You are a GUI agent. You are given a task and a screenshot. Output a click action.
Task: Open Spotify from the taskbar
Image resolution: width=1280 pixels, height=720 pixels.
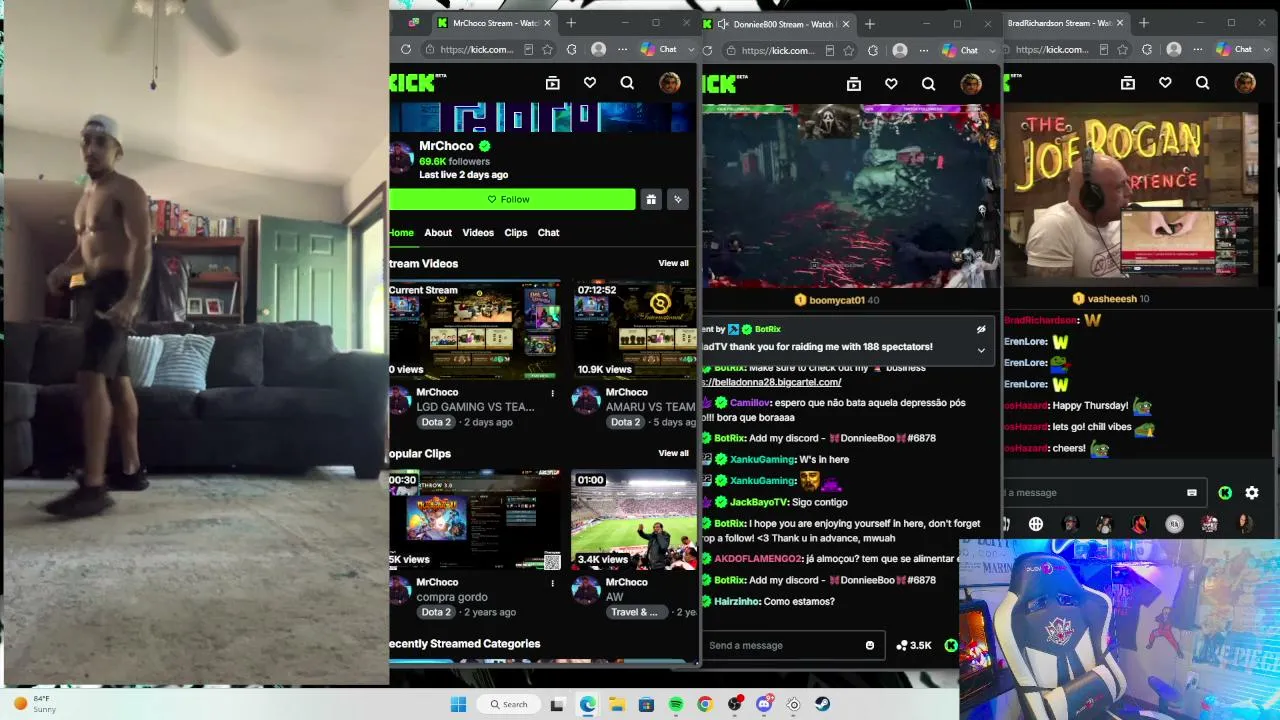coord(676,704)
